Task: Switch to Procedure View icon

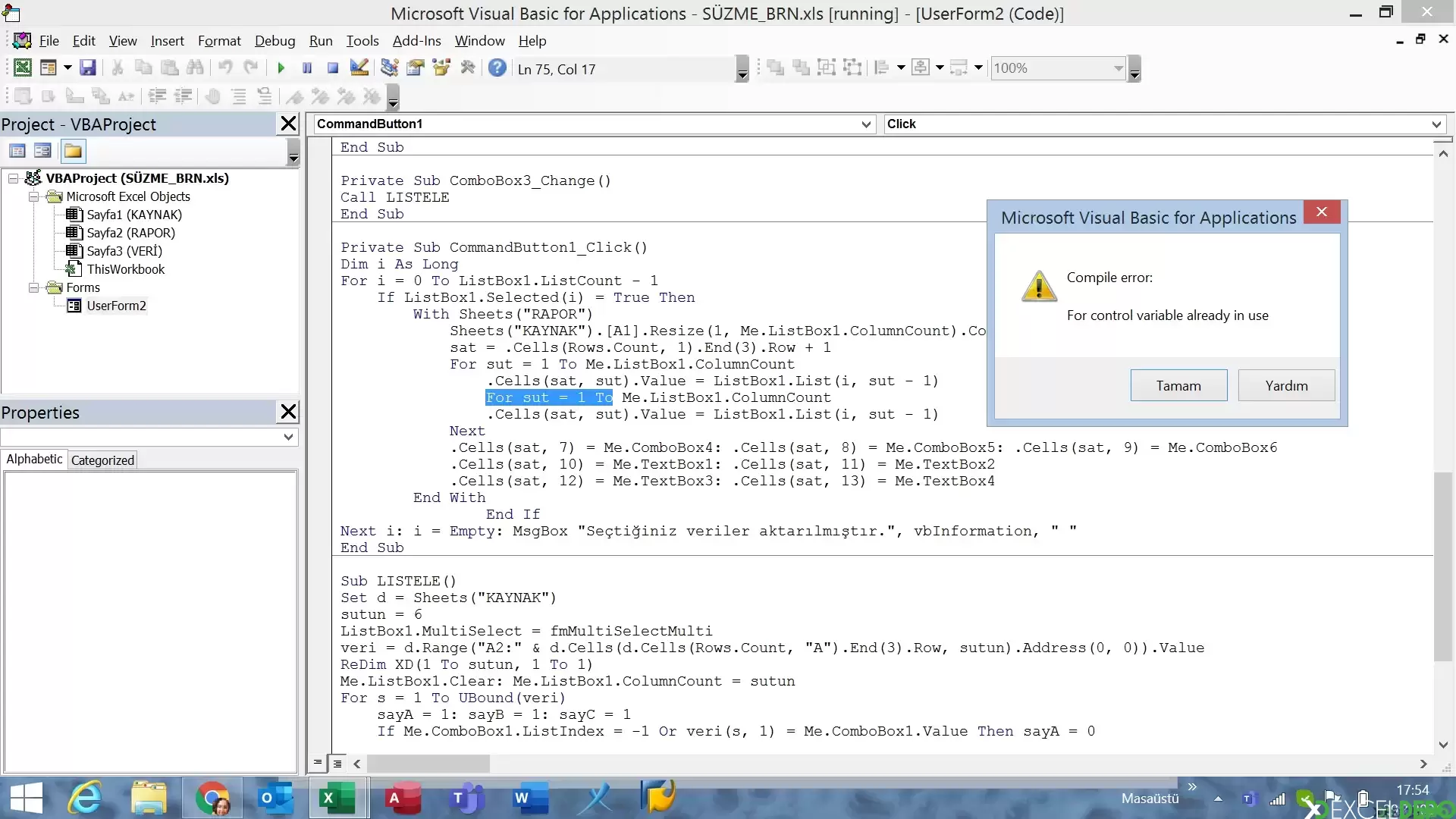Action: click(x=318, y=764)
